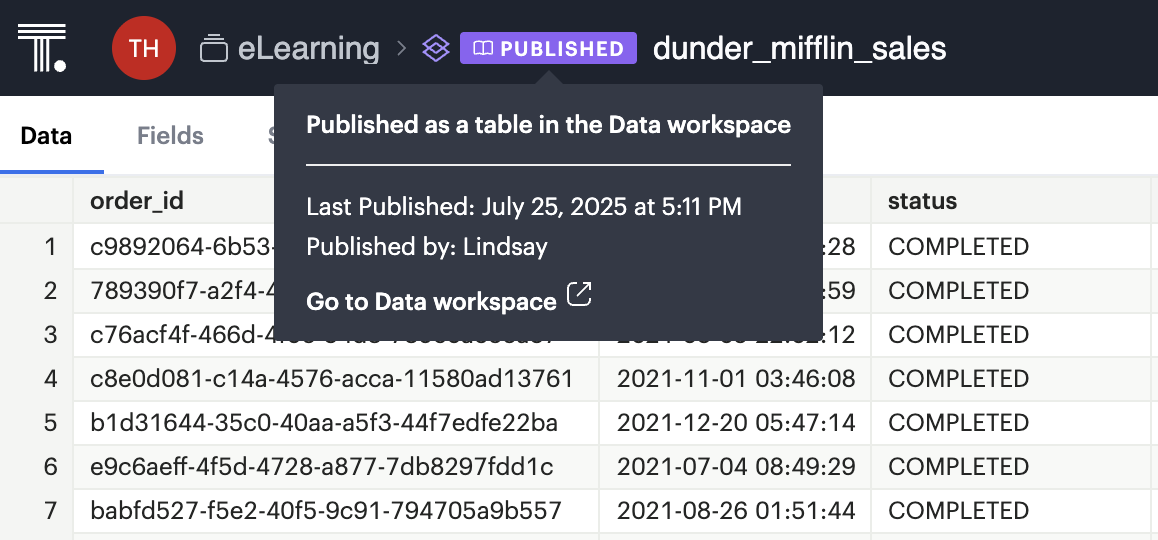
Task: Click the status column header
Action: point(922,201)
